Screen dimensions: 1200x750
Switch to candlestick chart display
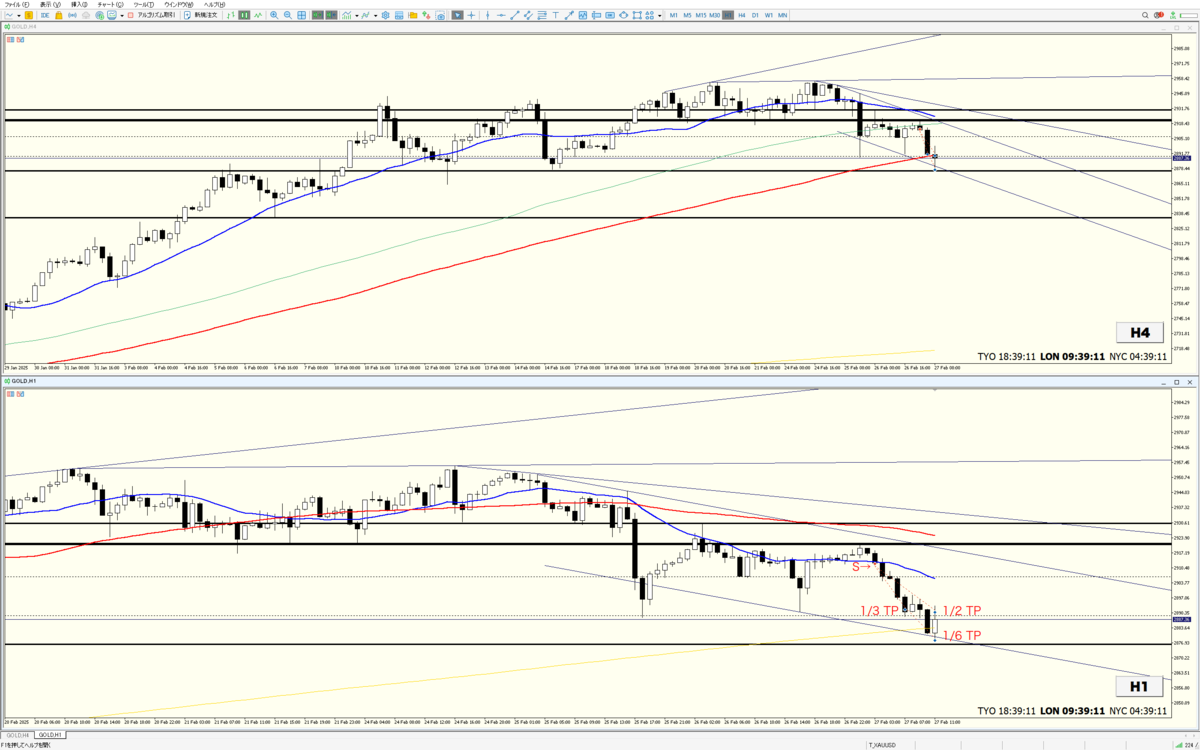(245, 15)
